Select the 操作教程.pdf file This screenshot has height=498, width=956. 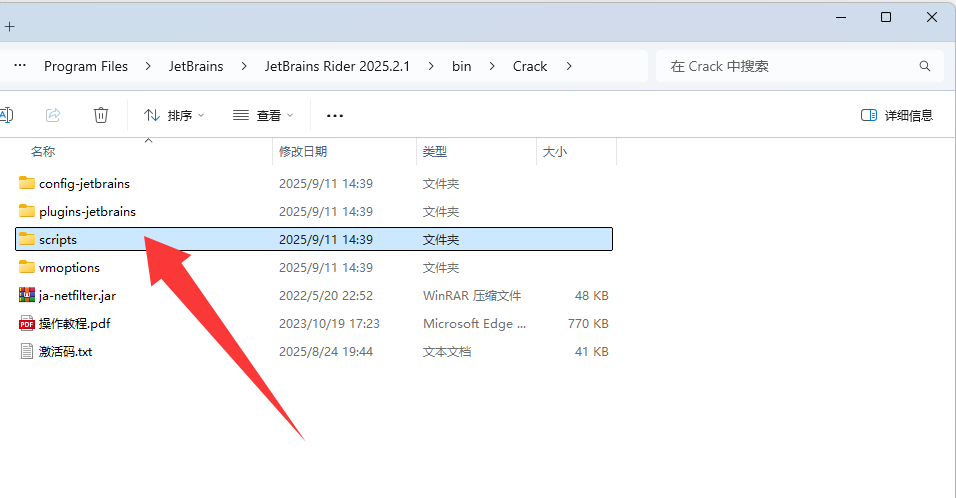[x=314, y=324]
